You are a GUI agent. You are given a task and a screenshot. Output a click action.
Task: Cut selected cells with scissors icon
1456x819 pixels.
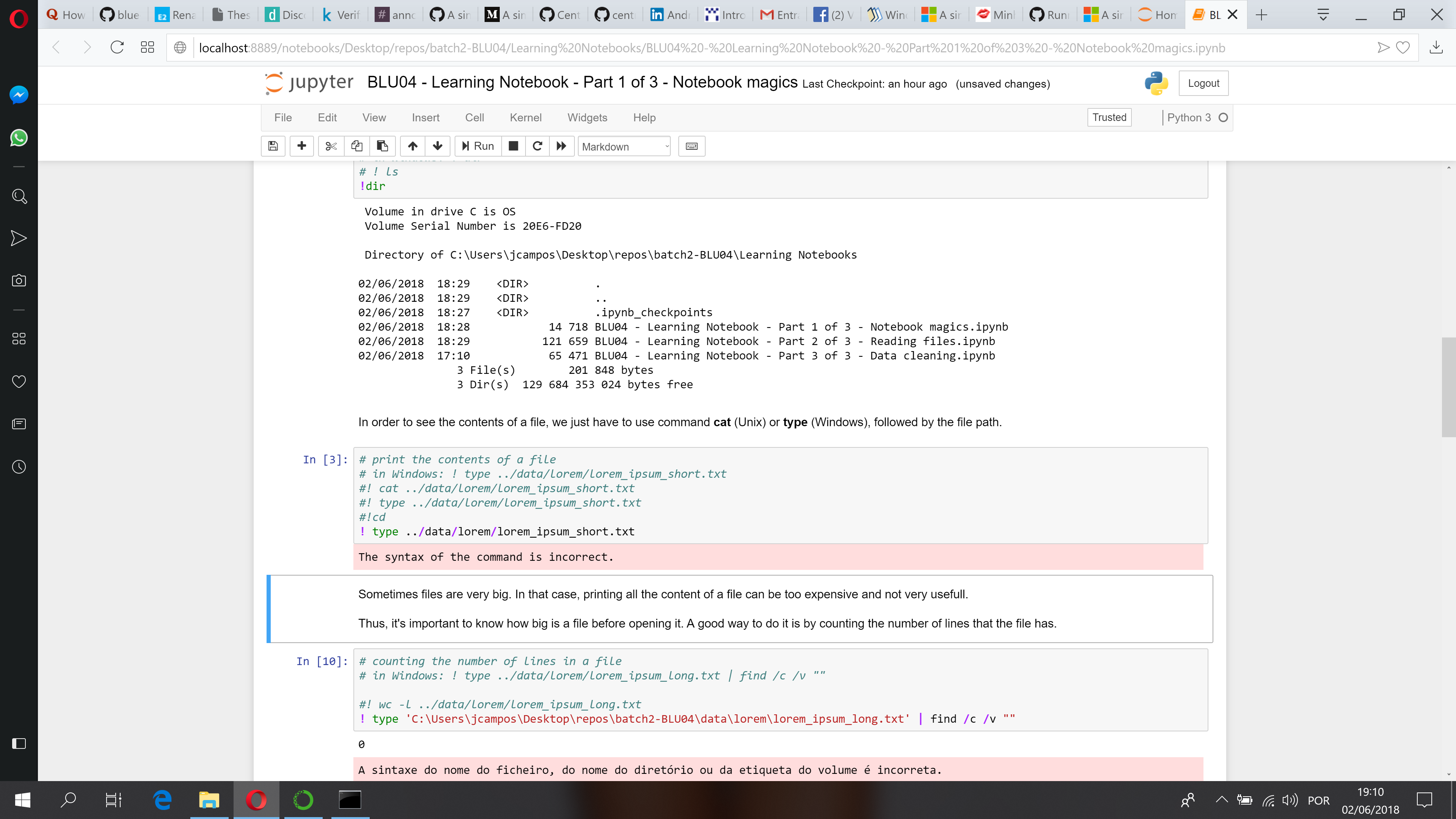click(x=331, y=146)
